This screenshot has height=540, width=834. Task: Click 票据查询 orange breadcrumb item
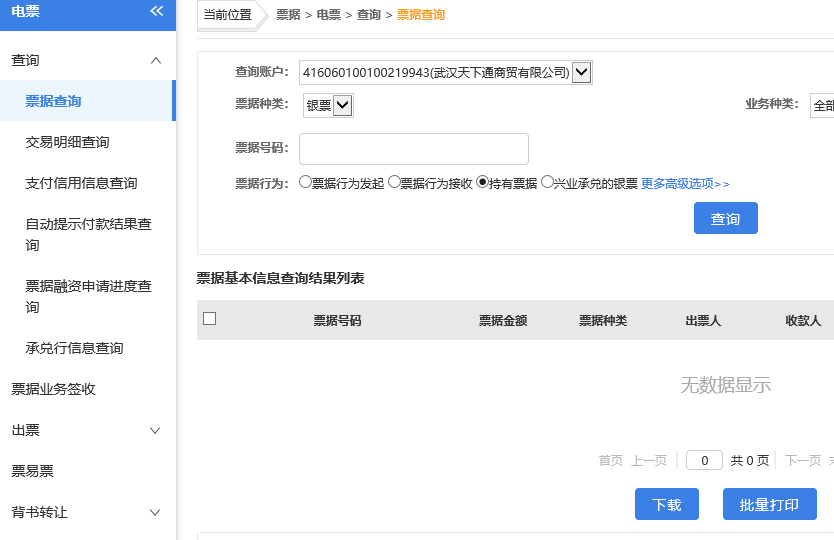pyautogui.click(x=421, y=14)
